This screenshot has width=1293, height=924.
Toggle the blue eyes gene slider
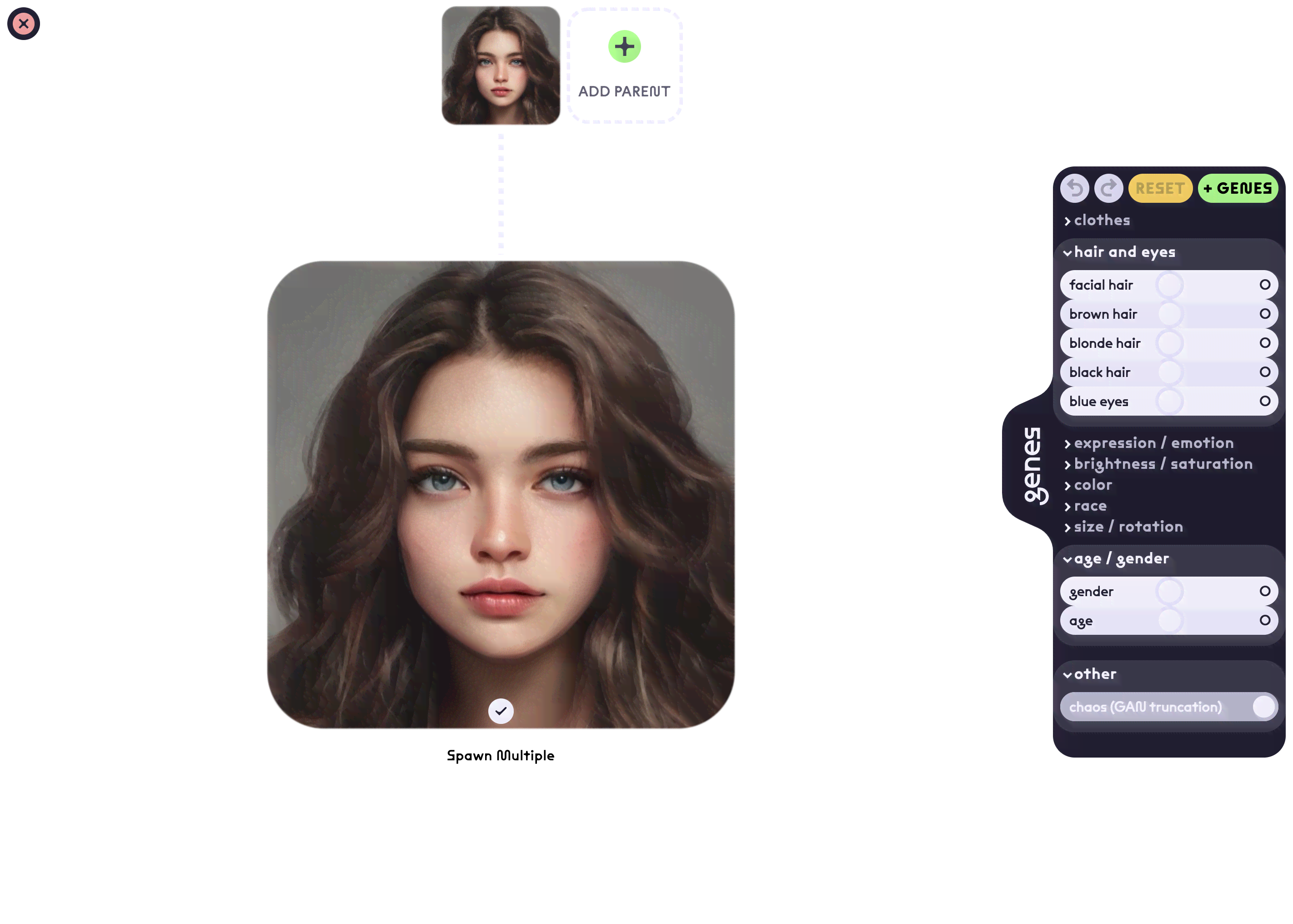1167,402
